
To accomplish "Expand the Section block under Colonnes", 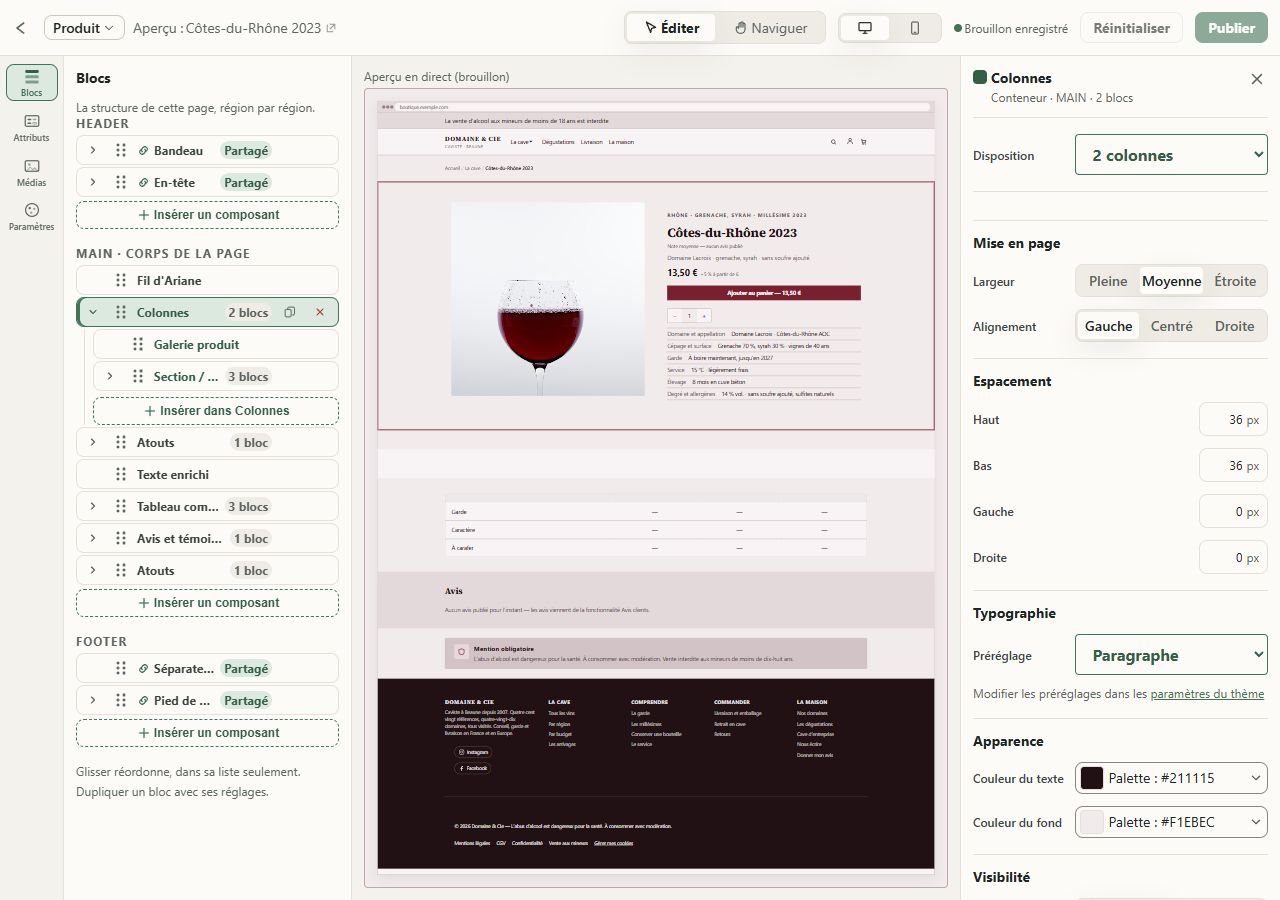I will pyautogui.click(x=110, y=376).
